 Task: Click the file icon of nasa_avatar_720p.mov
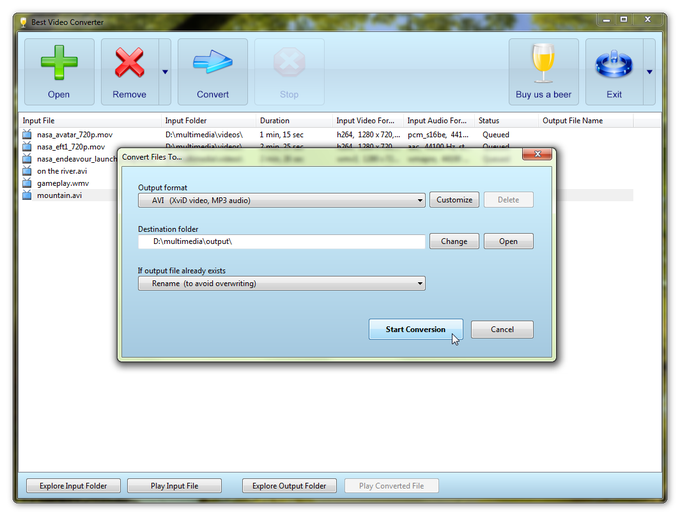pyautogui.click(x=27, y=134)
